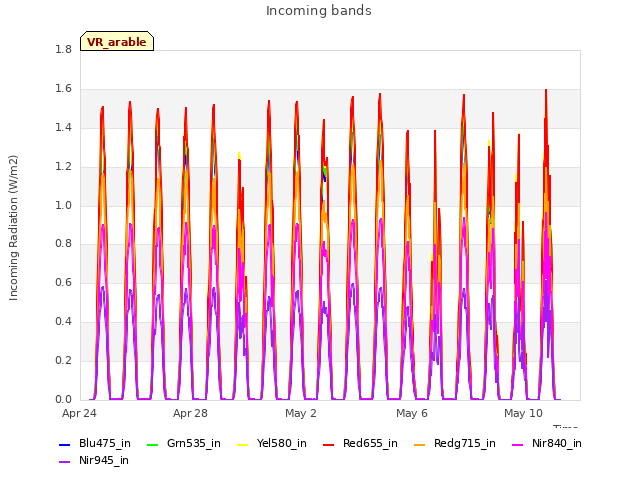The height and width of the screenshot is (480, 640).
Task: Click the 1.6 y-axis tick label
Action: (63, 89)
